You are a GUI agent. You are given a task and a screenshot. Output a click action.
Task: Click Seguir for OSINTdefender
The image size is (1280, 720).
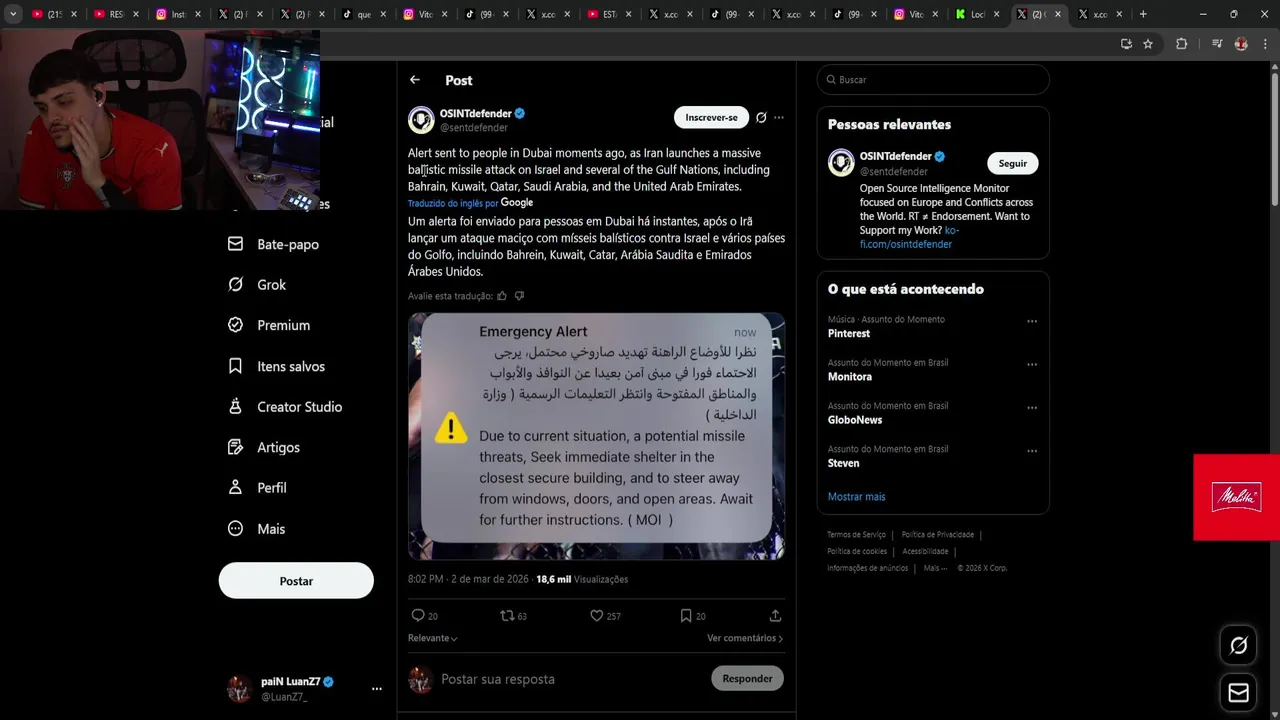pyautogui.click(x=1013, y=163)
